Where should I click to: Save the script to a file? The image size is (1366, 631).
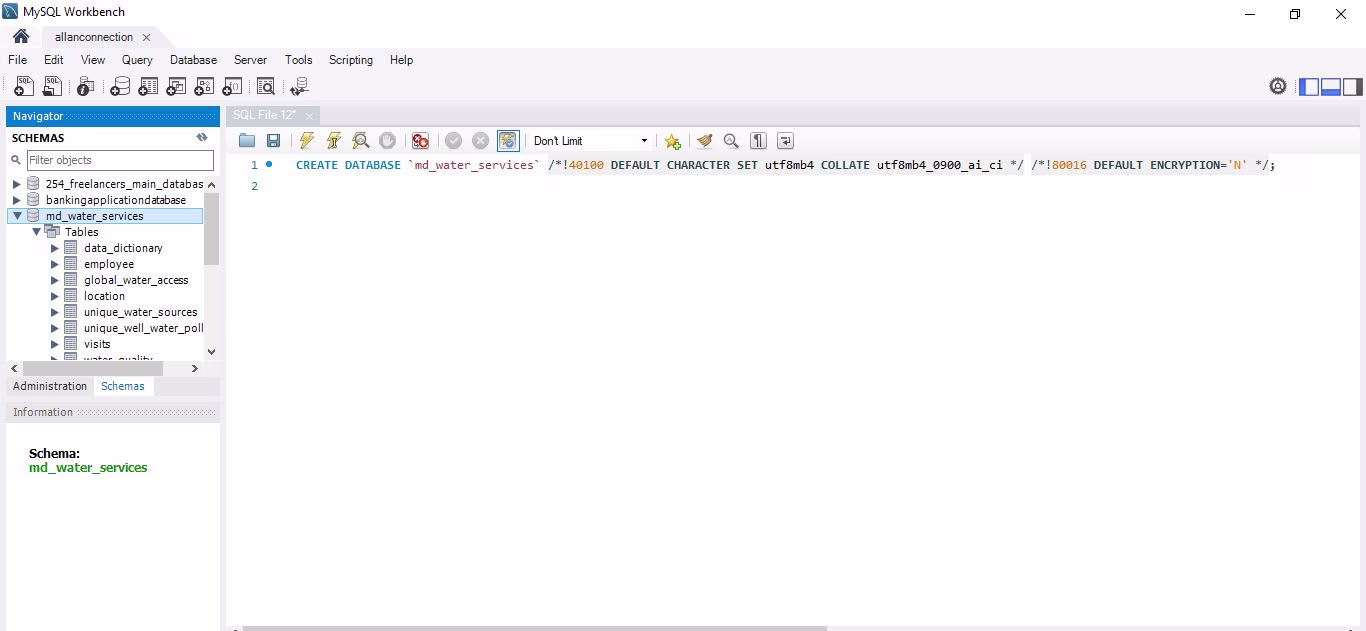click(273, 141)
